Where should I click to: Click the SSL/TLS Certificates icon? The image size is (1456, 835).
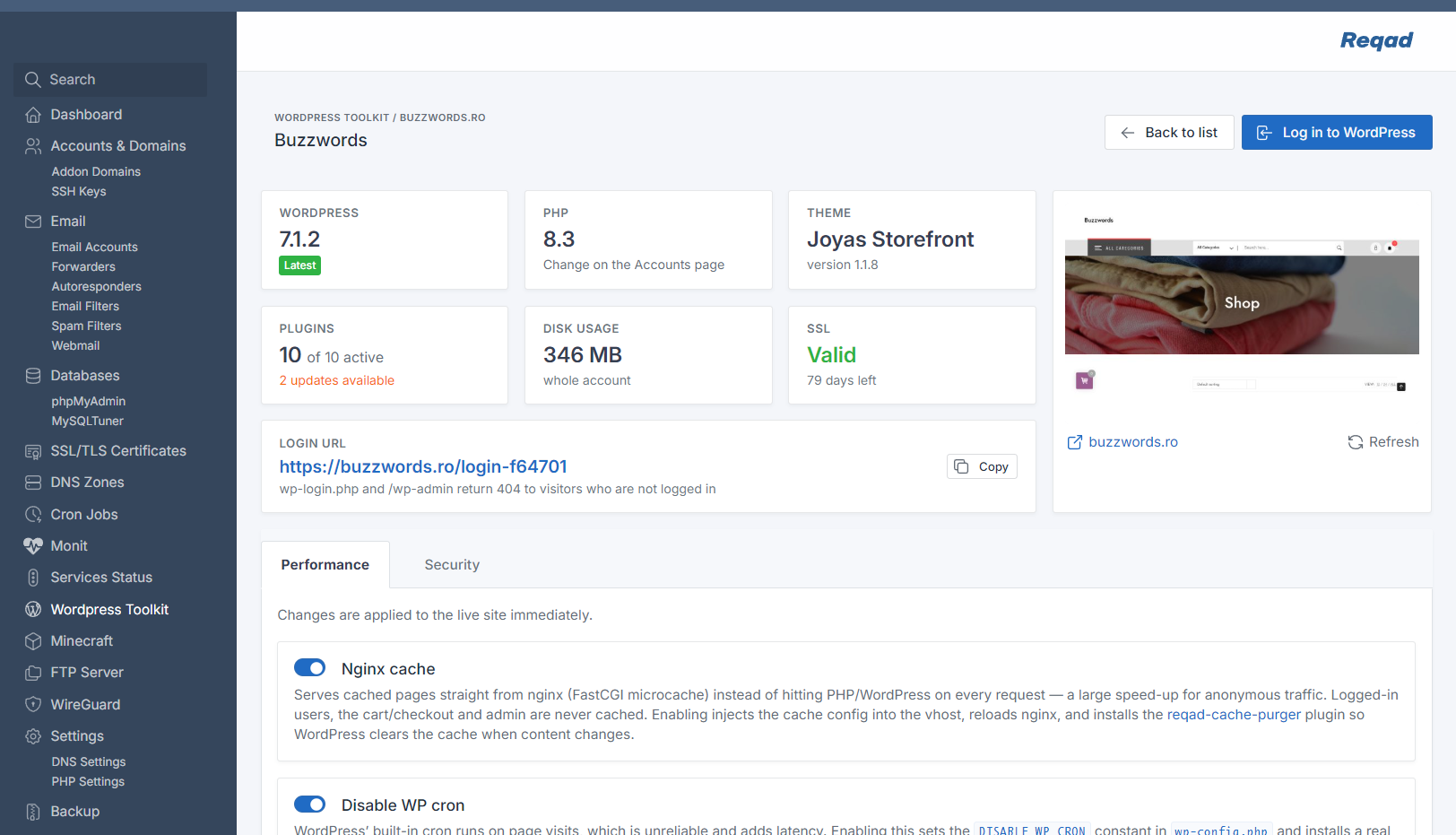[33, 451]
